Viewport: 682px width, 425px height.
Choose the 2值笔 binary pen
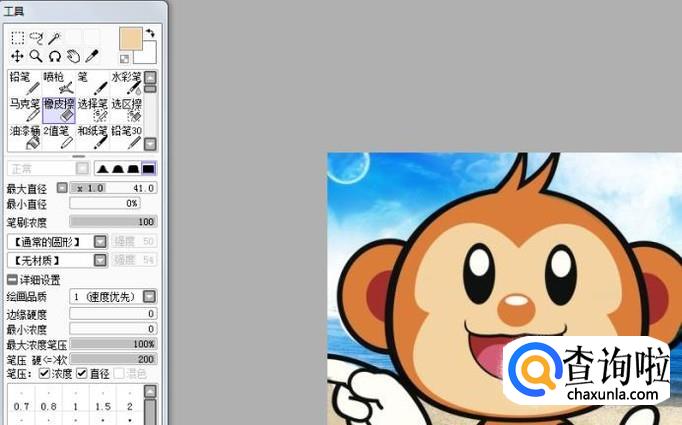point(59,137)
